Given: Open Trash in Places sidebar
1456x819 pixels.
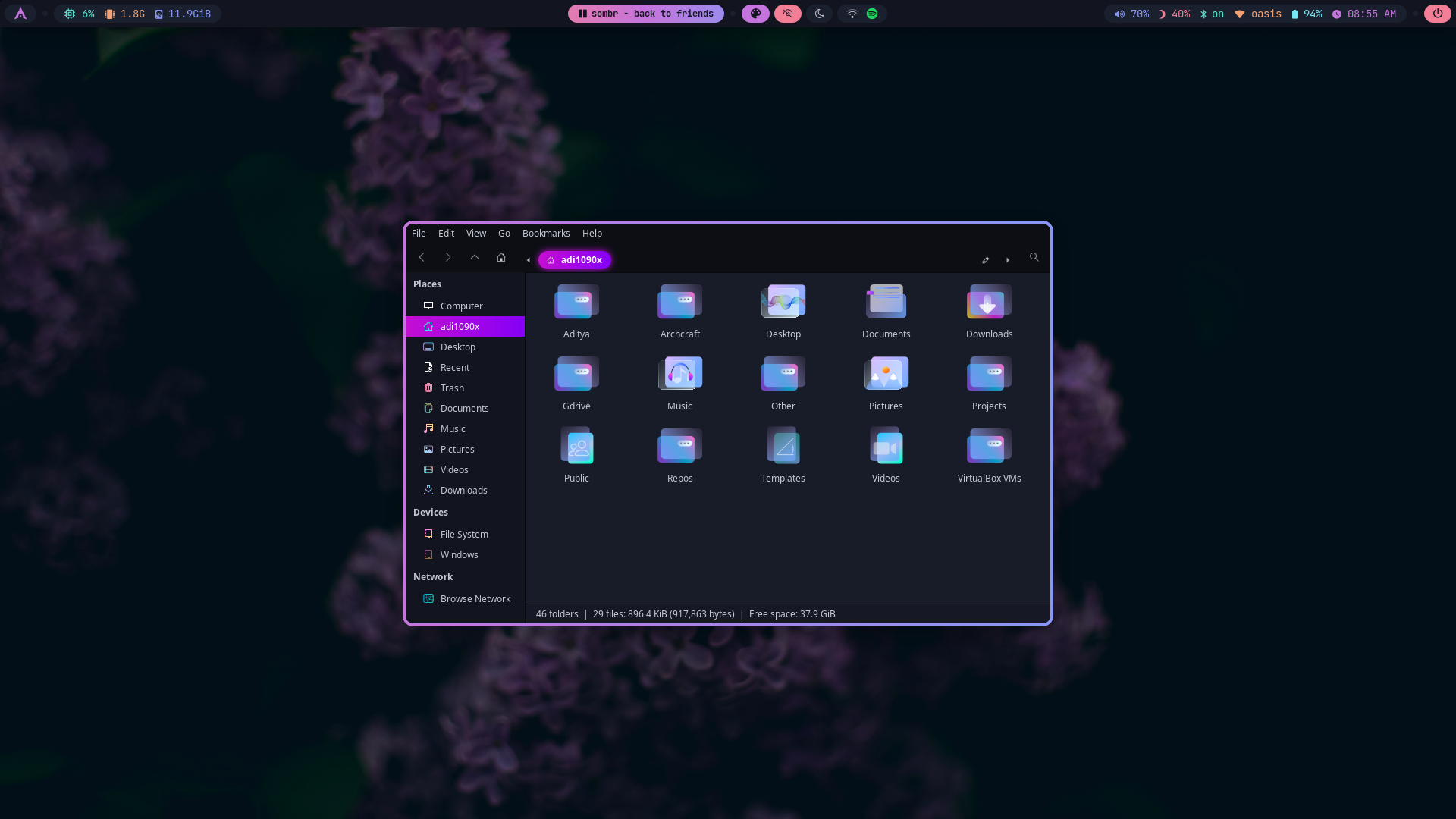Looking at the screenshot, I should pos(452,388).
